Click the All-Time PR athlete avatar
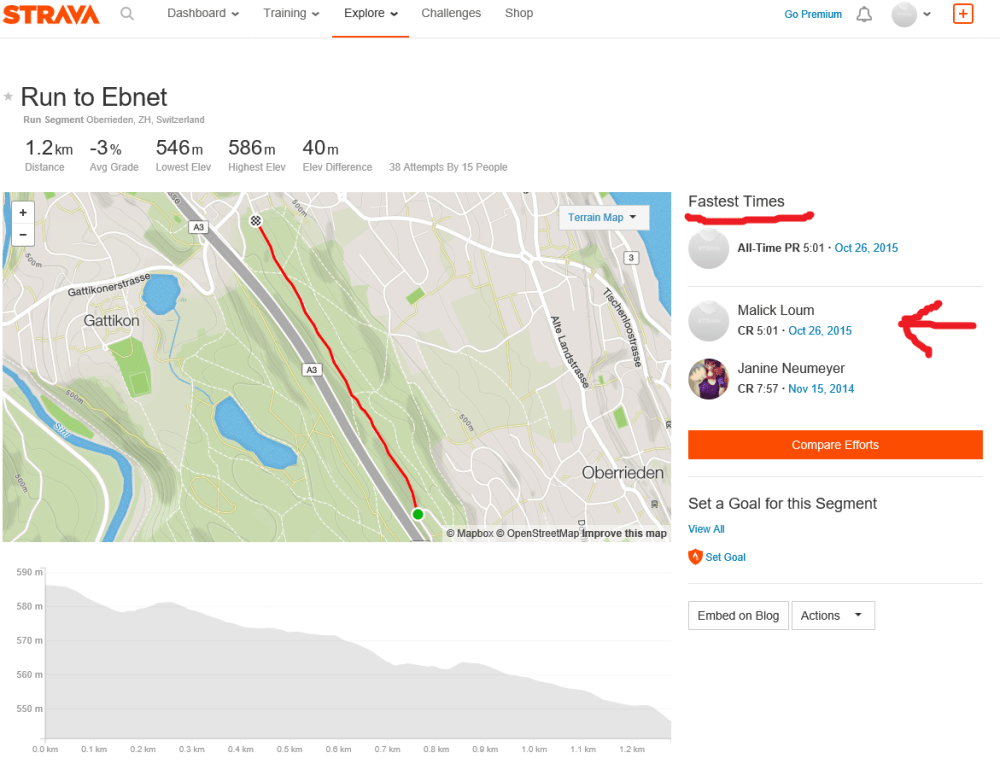This screenshot has height=776, width=1000. 709,248
